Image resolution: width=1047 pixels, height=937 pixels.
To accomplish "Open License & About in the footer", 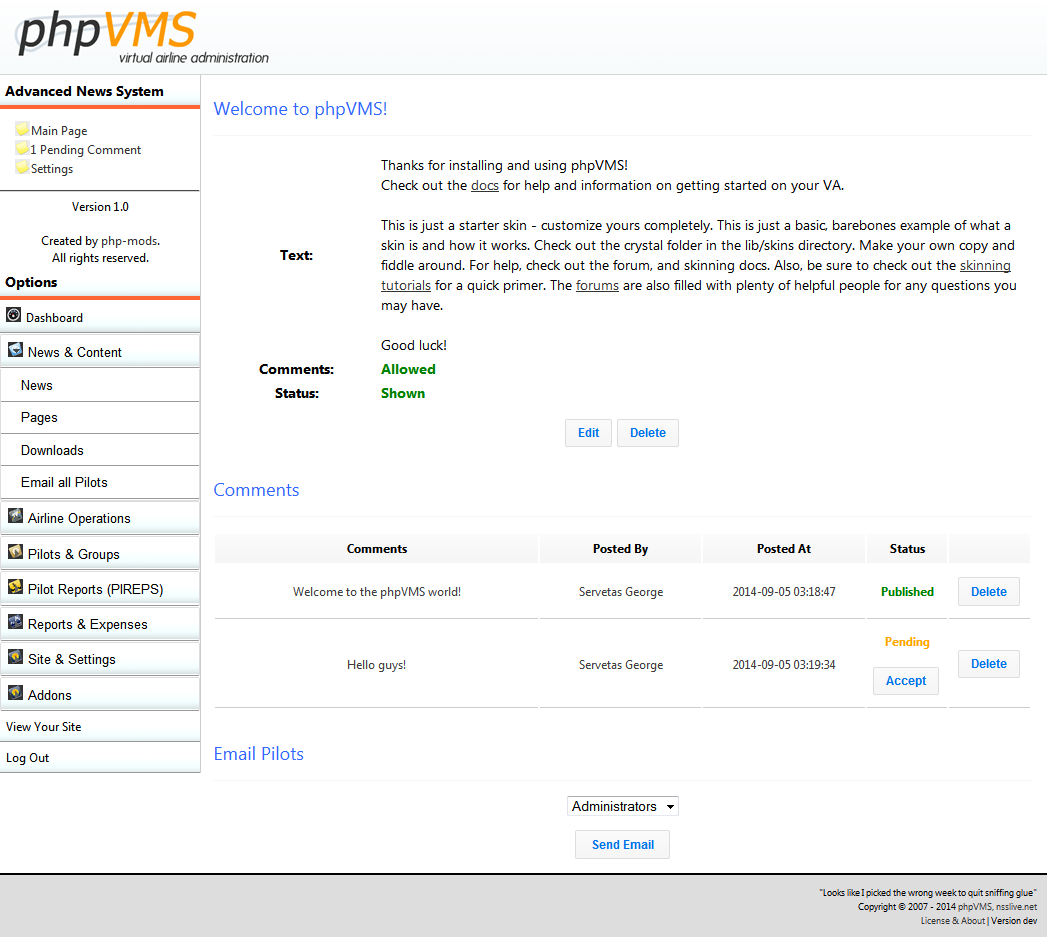I will coord(953,921).
